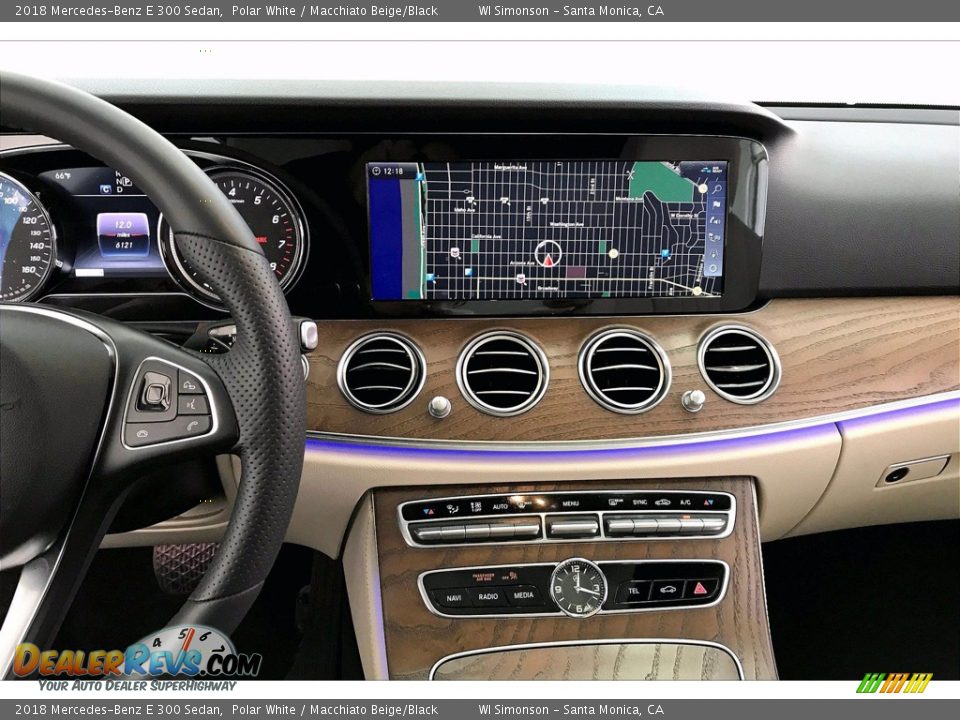Tap the Washington Ave label on map

pyautogui.click(x=566, y=225)
